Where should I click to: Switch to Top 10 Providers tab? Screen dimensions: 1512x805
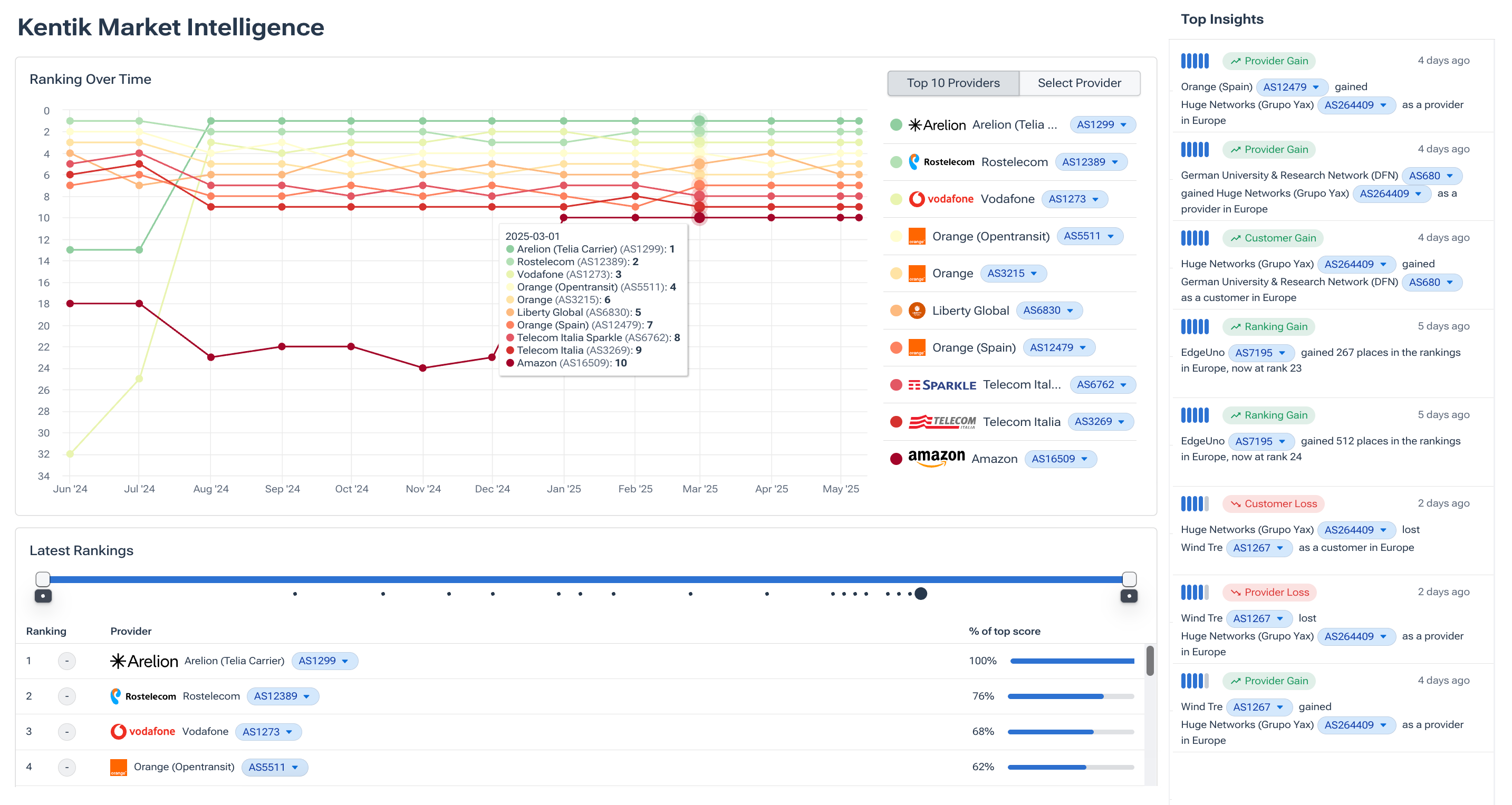pyautogui.click(x=952, y=83)
